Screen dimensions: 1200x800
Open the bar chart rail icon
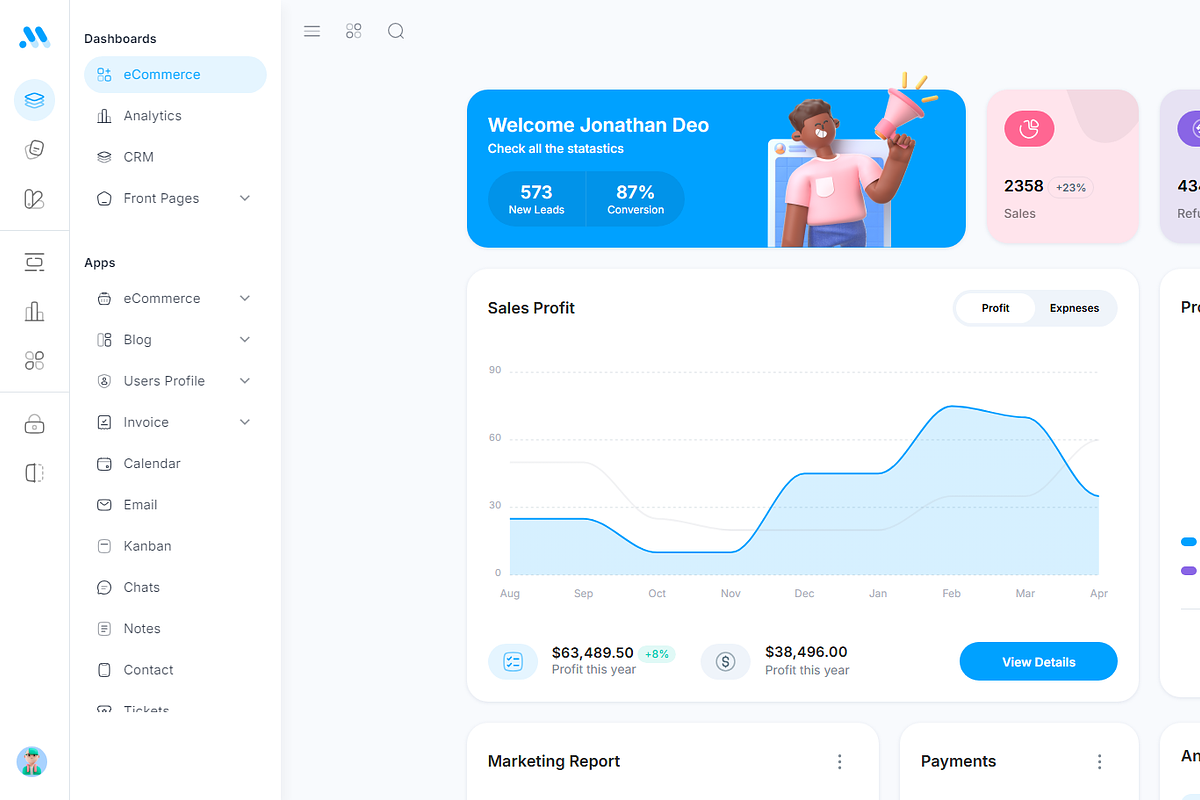(34, 312)
